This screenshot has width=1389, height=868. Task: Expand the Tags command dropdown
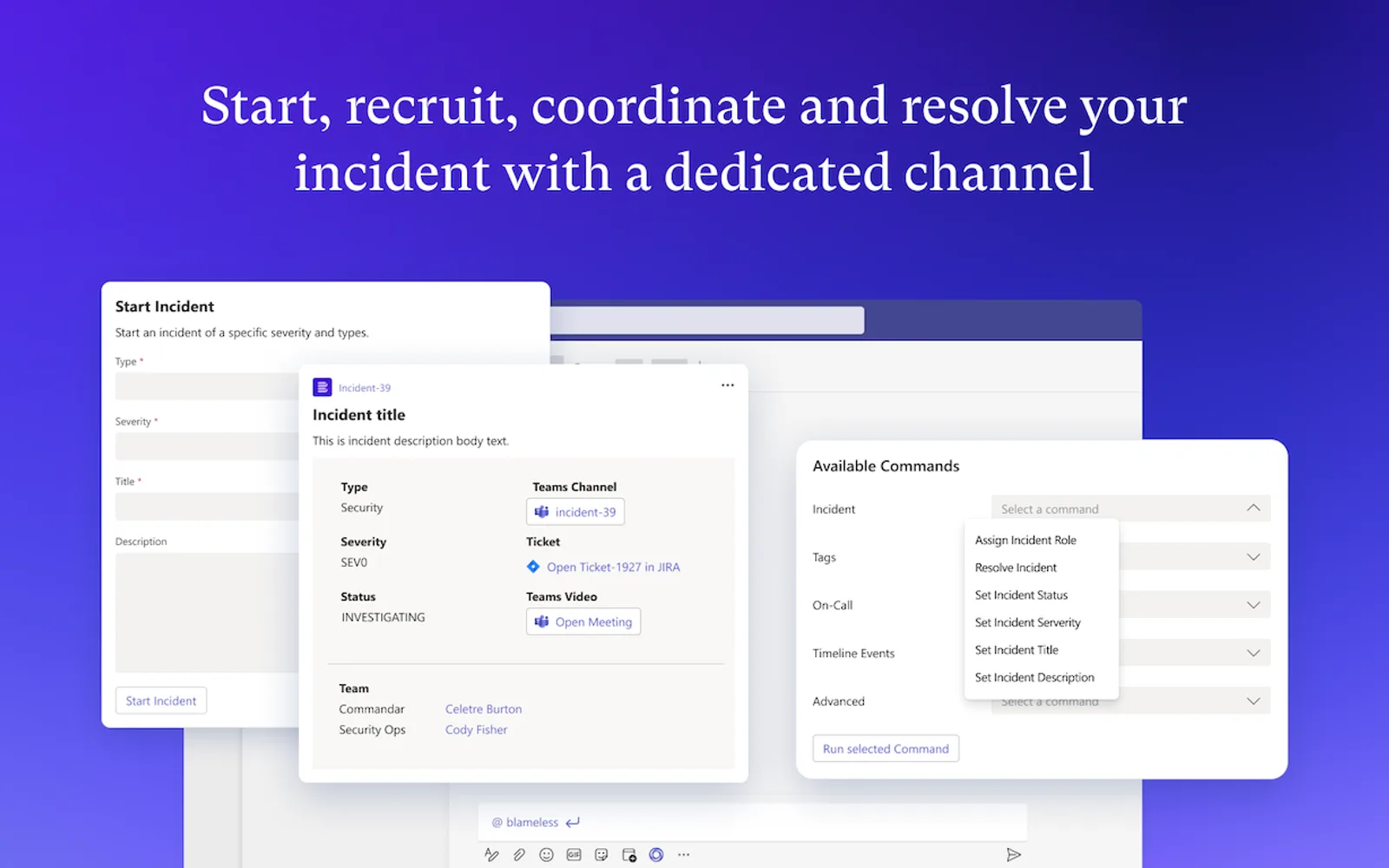[1253, 557]
